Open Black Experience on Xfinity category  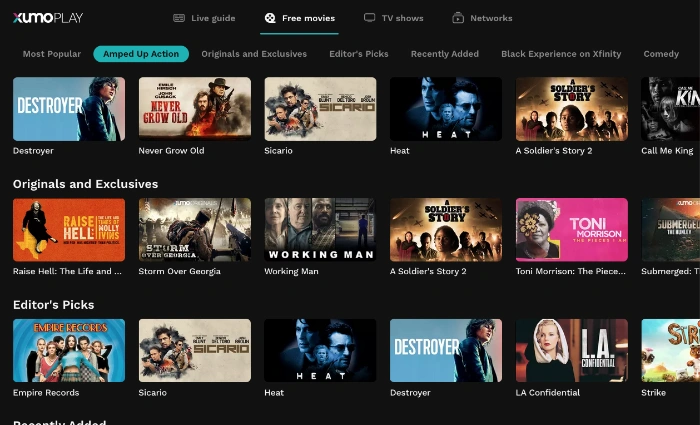(x=560, y=54)
